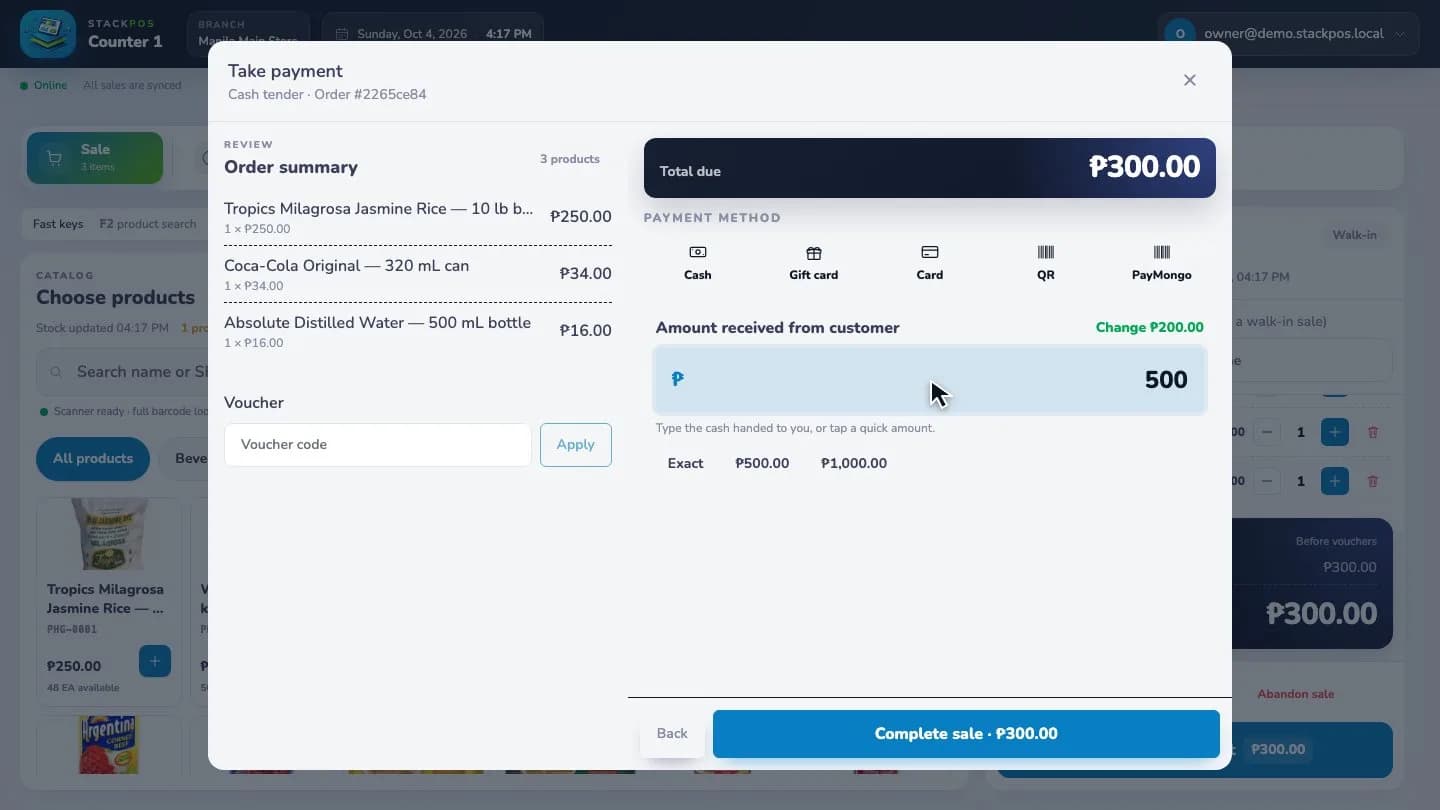Open the owner account dropdown
This screenshot has width=1440, height=810.
click(1291, 34)
